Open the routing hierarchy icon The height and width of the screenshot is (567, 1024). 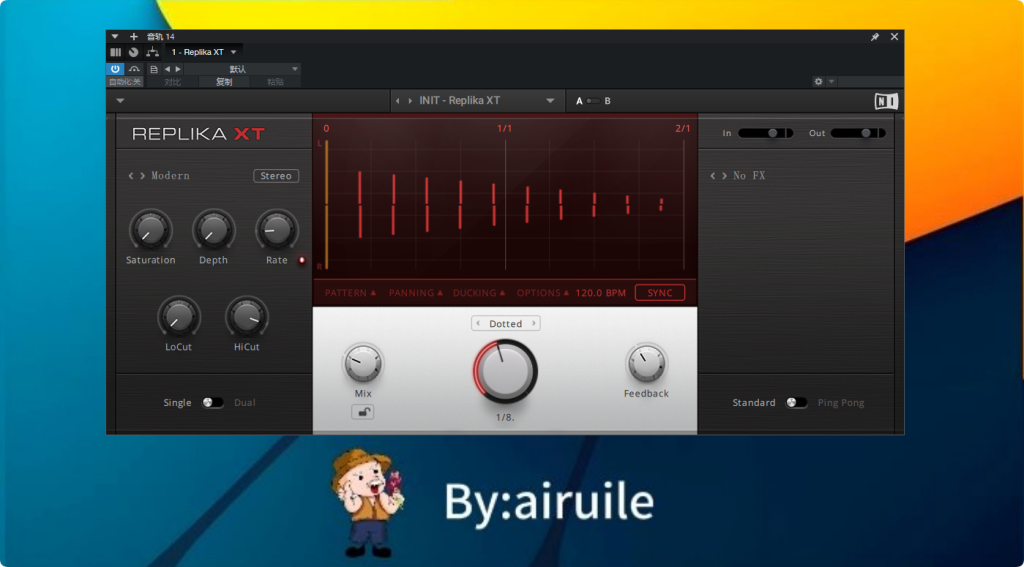152,52
